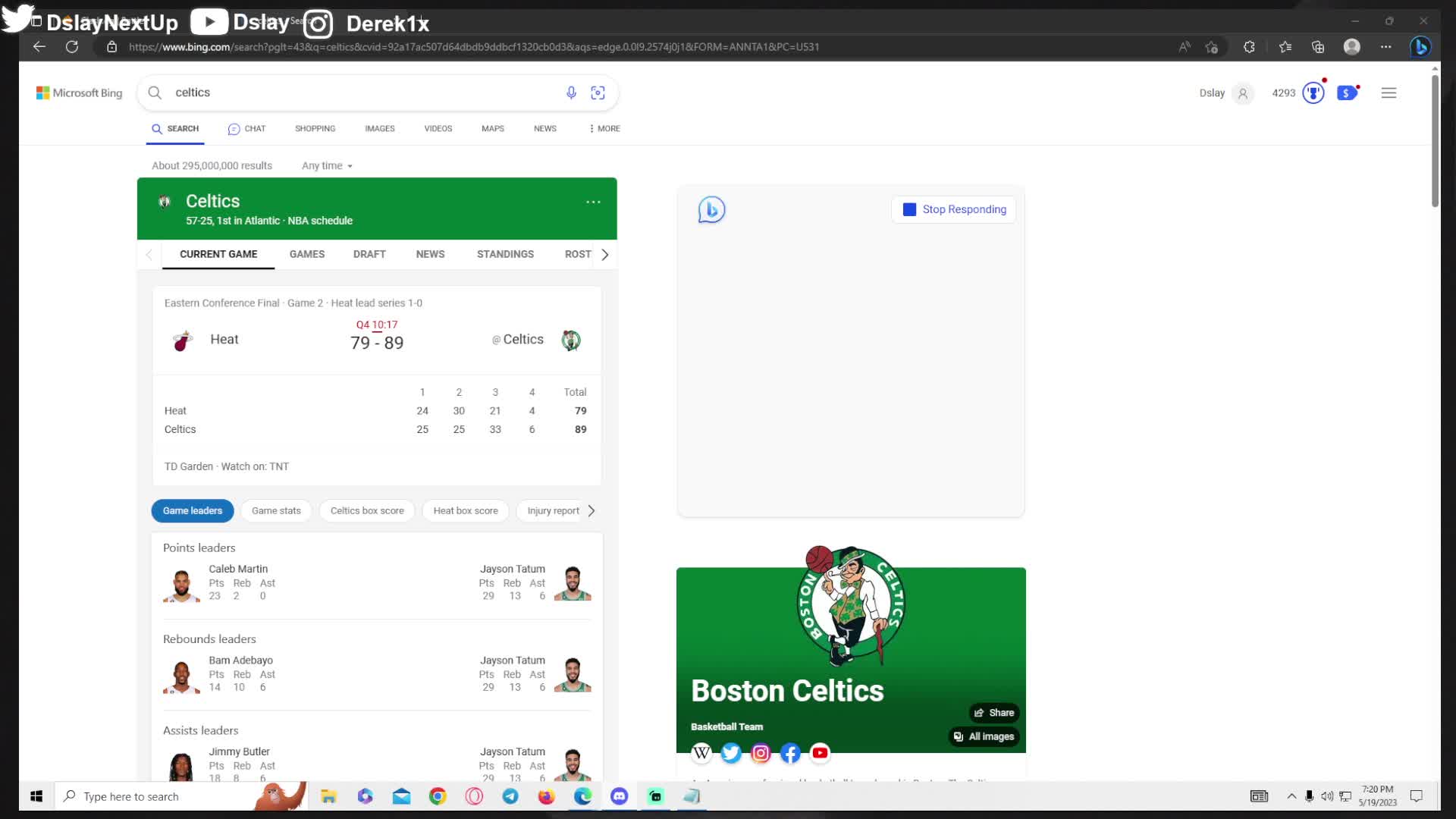Open Microsoft Rewards trophy icon
The width and height of the screenshot is (1456, 819).
tap(1313, 93)
